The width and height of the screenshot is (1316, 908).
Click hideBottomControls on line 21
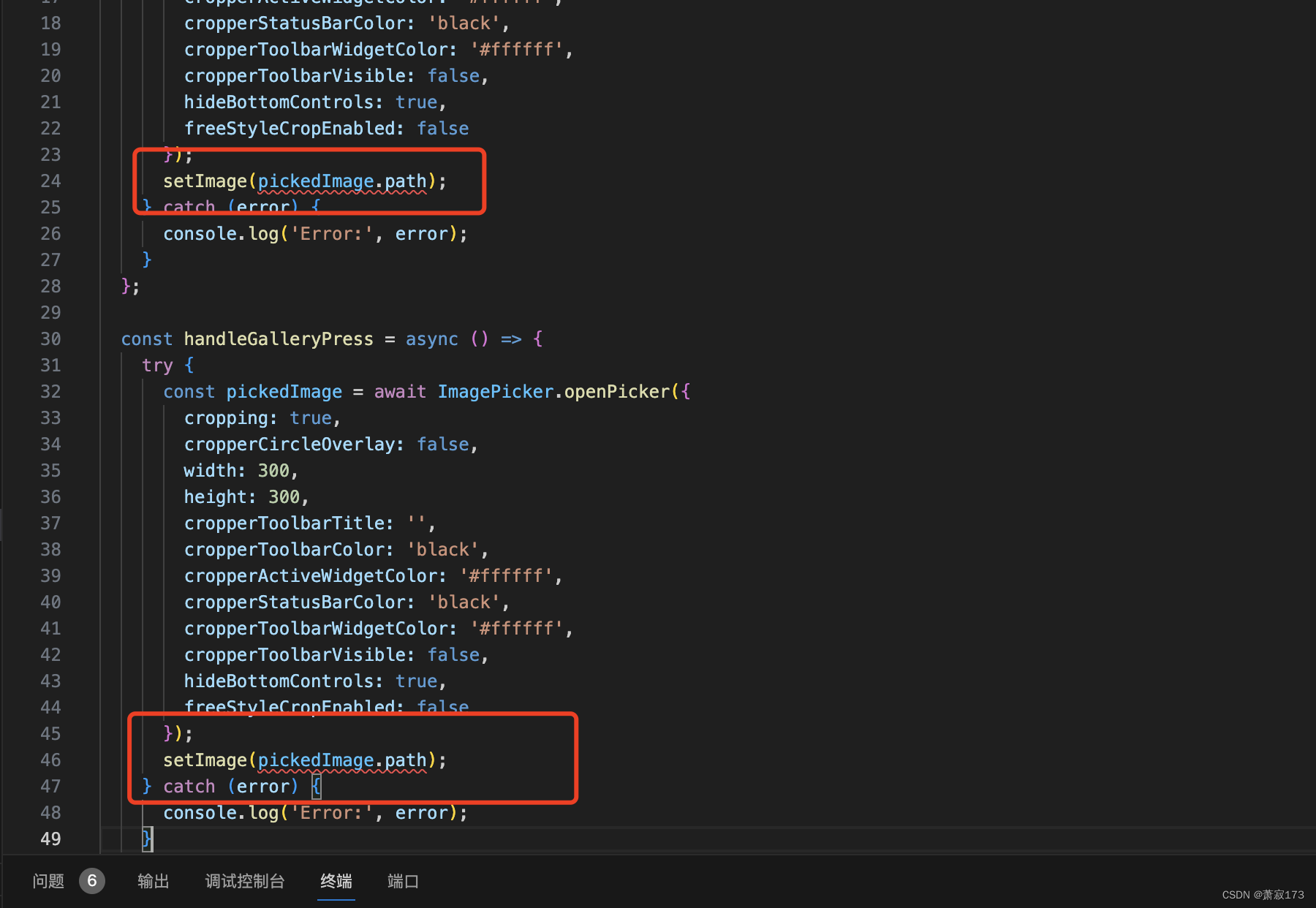point(279,102)
